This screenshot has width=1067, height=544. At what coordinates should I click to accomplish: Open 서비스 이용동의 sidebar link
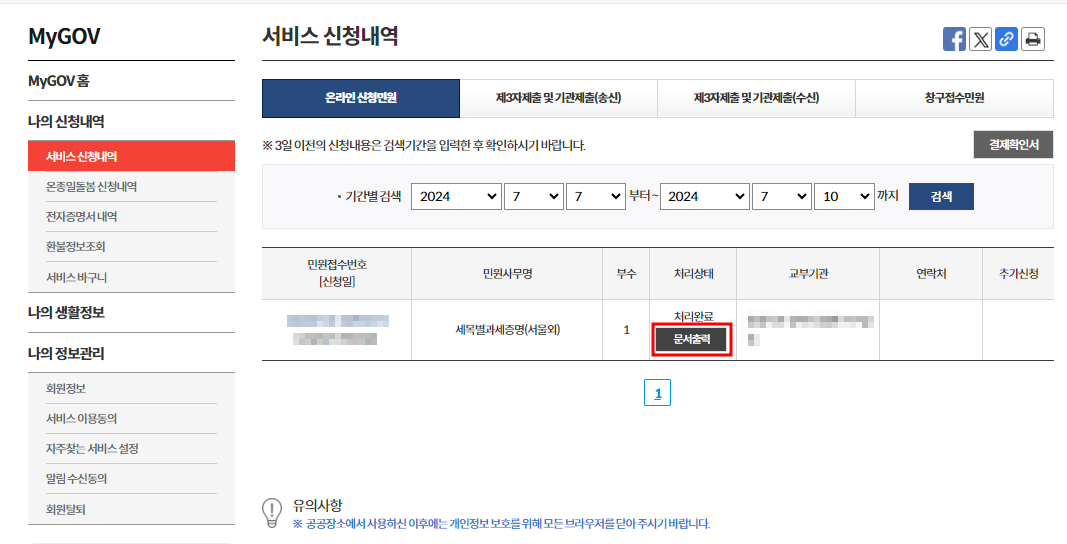(81, 418)
